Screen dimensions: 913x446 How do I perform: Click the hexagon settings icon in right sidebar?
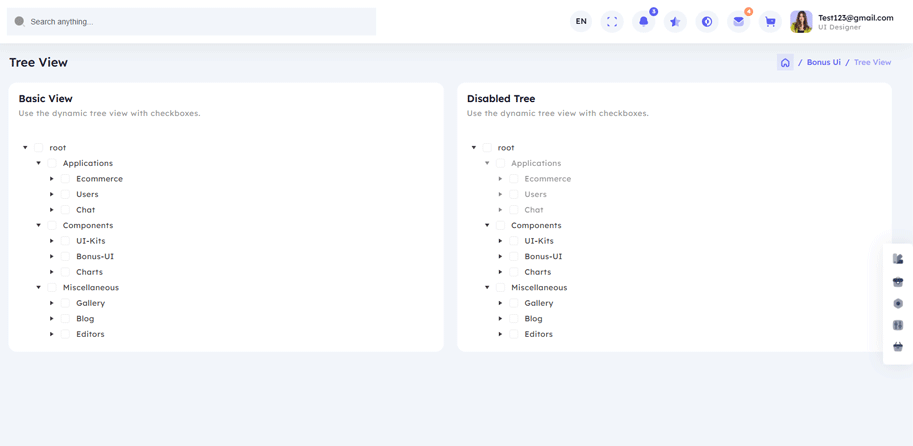tap(898, 303)
